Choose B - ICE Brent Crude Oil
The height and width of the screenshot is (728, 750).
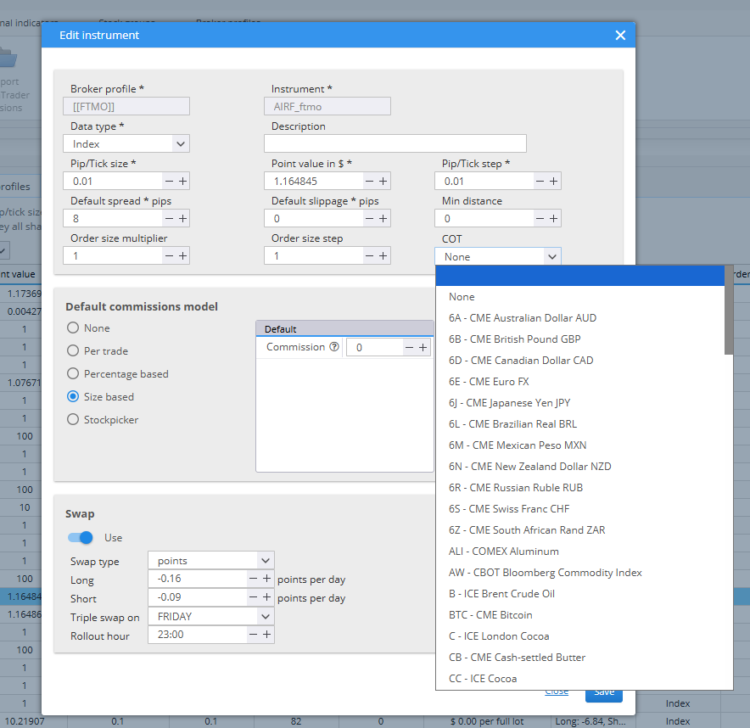580,594
